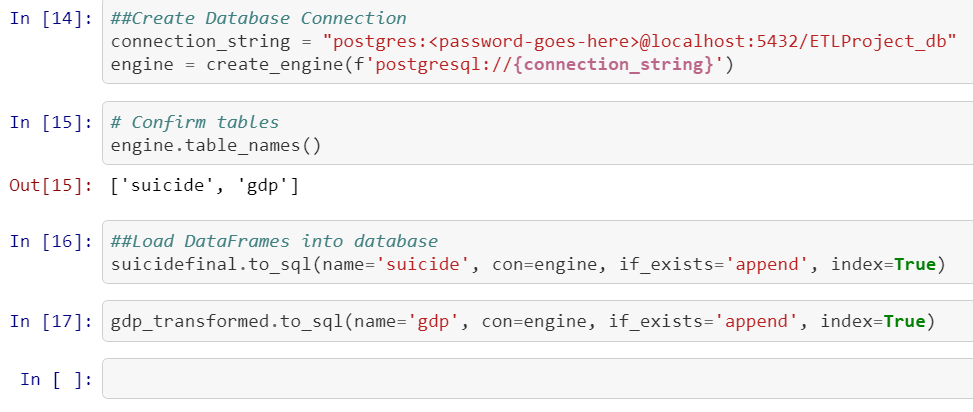The width and height of the screenshot is (973, 412).
Task: Click the '##Load DataFrames into database' comment
Action: 274,241
